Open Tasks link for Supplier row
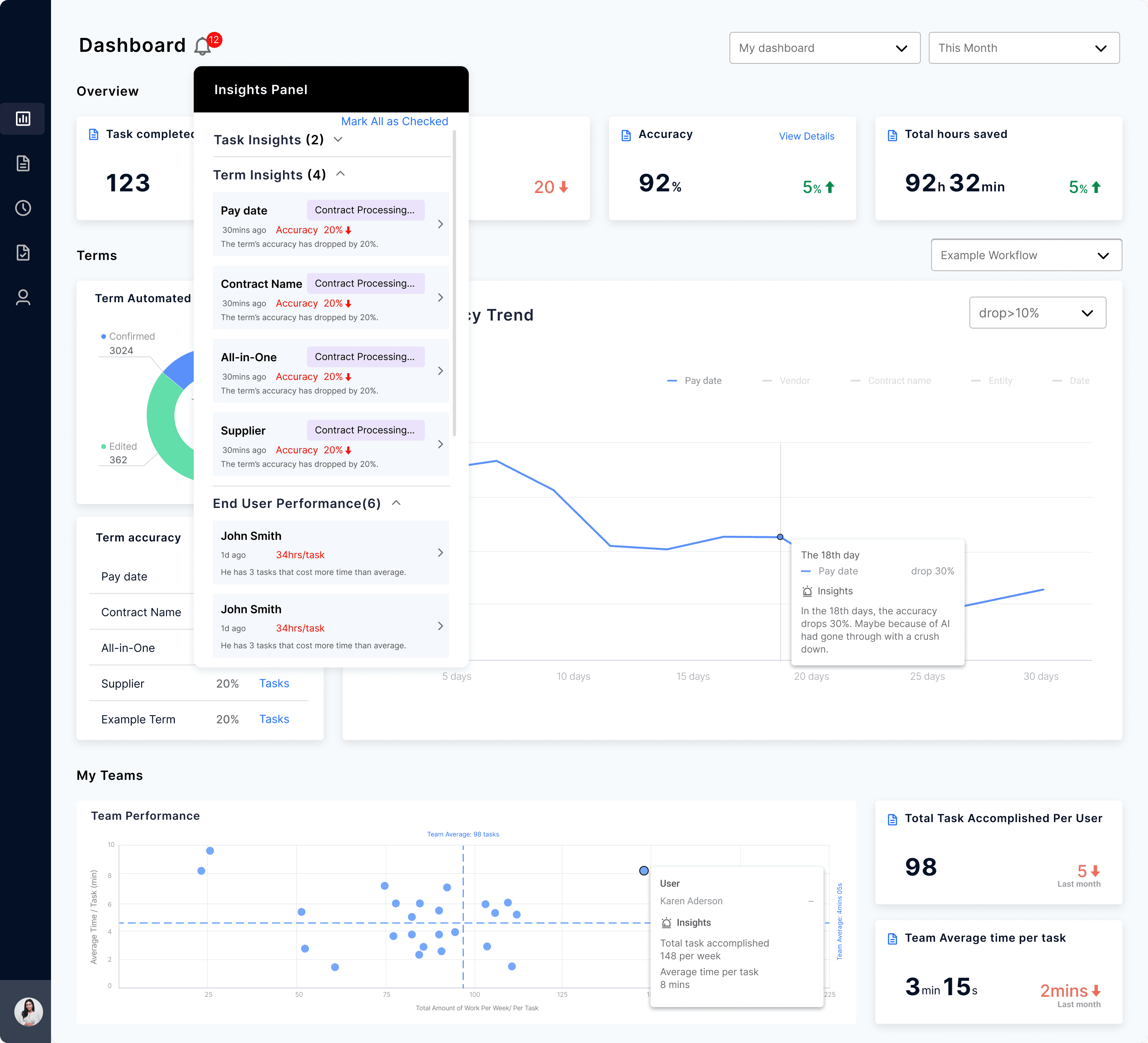The width and height of the screenshot is (1148, 1043). point(274,683)
